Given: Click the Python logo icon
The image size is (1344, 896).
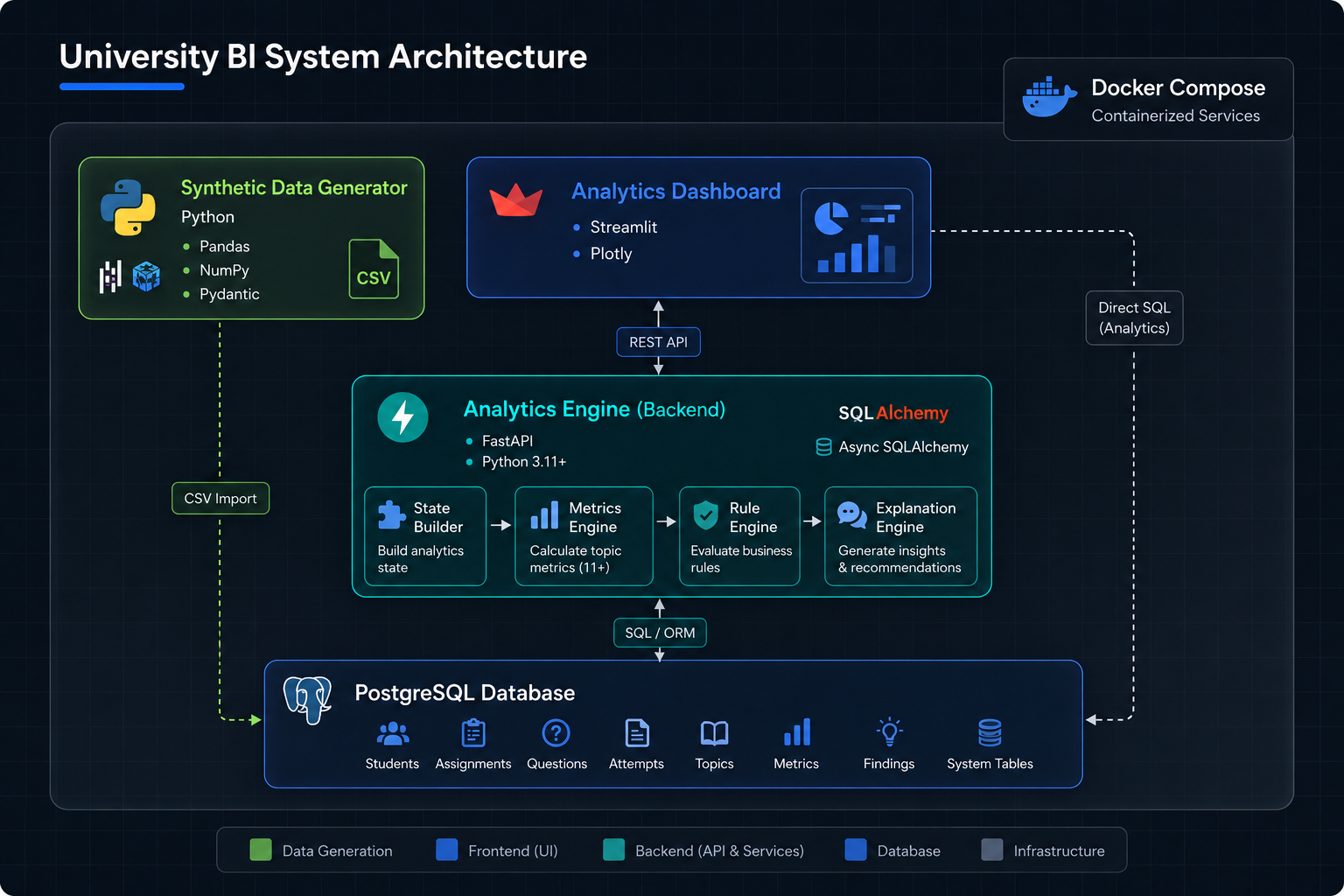Looking at the screenshot, I should [x=128, y=207].
